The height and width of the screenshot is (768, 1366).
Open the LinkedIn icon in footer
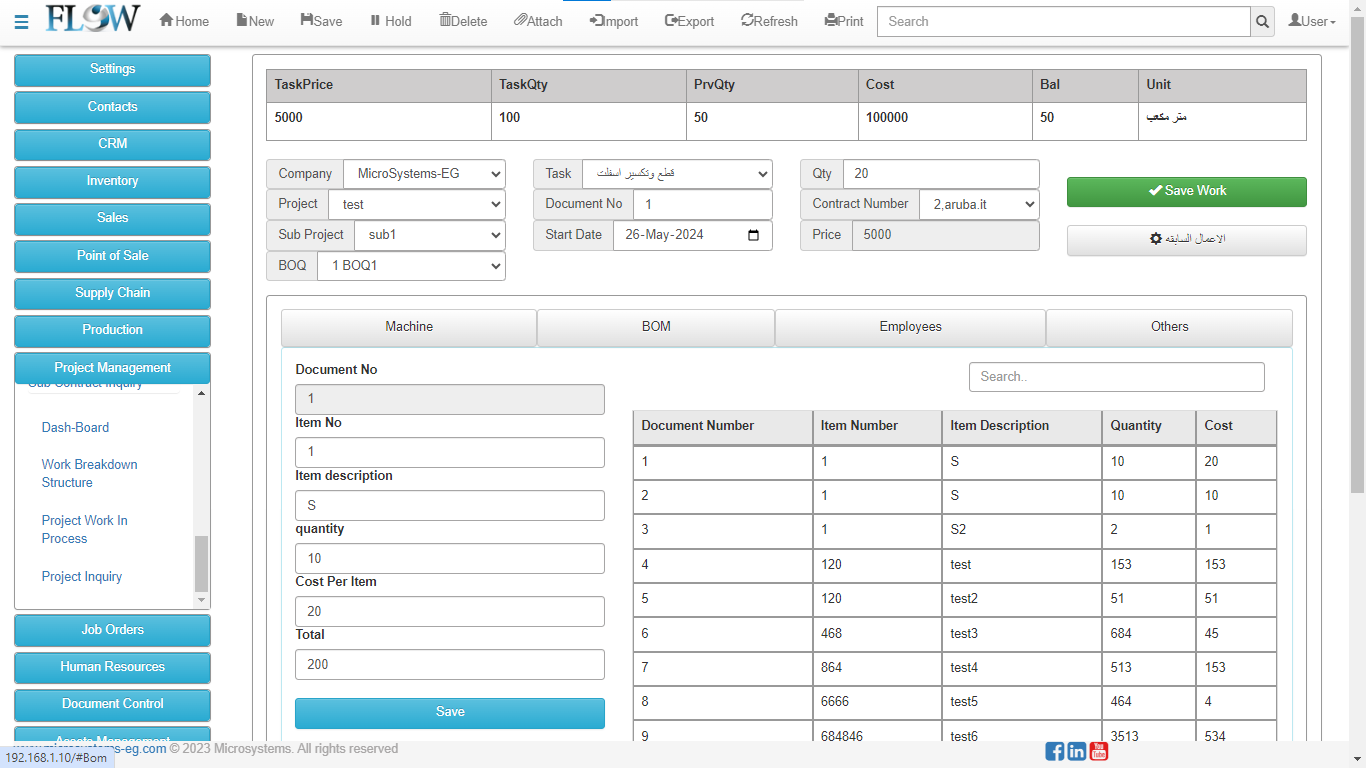pyautogui.click(x=1077, y=751)
